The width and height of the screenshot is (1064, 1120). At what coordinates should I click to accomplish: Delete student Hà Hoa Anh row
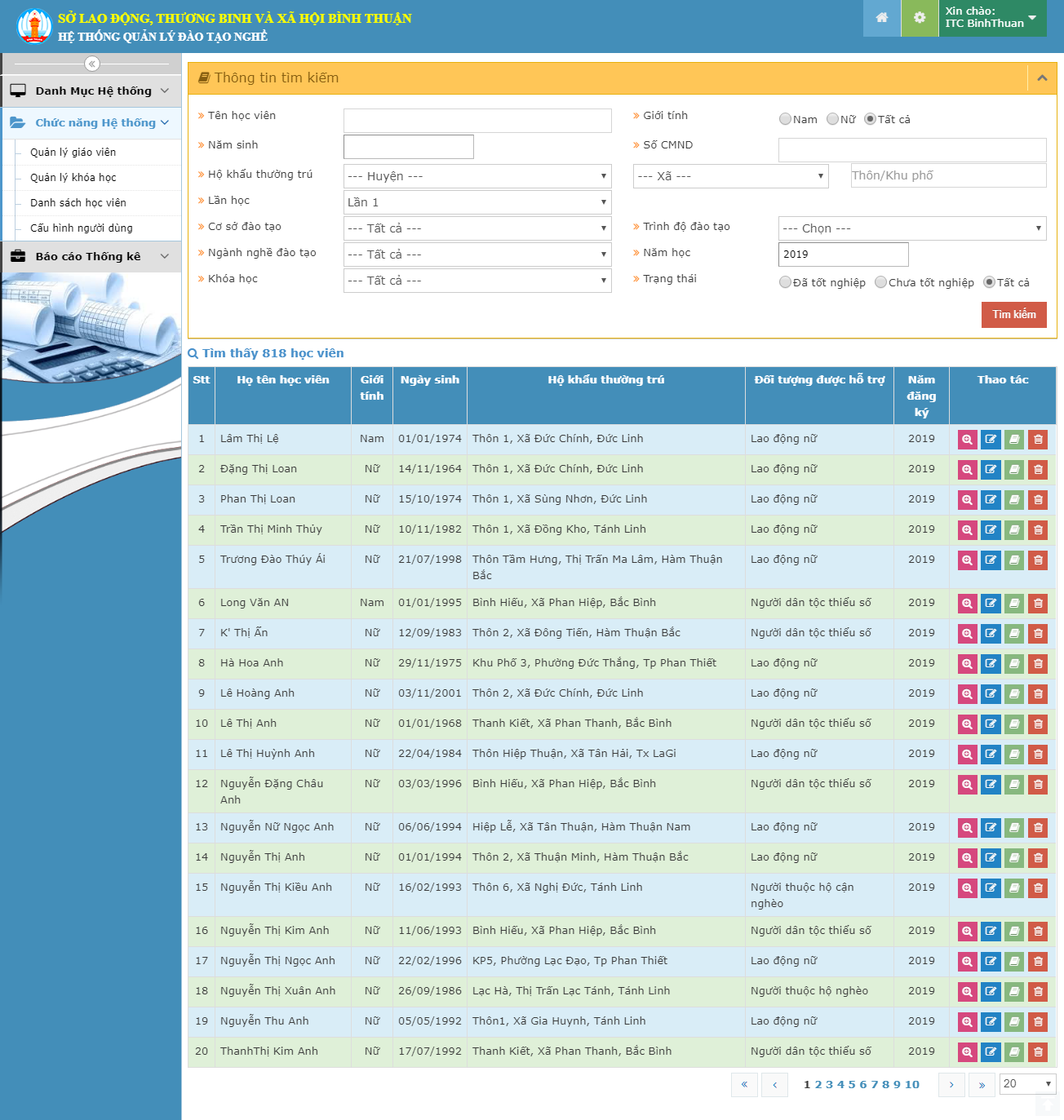[1038, 664]
